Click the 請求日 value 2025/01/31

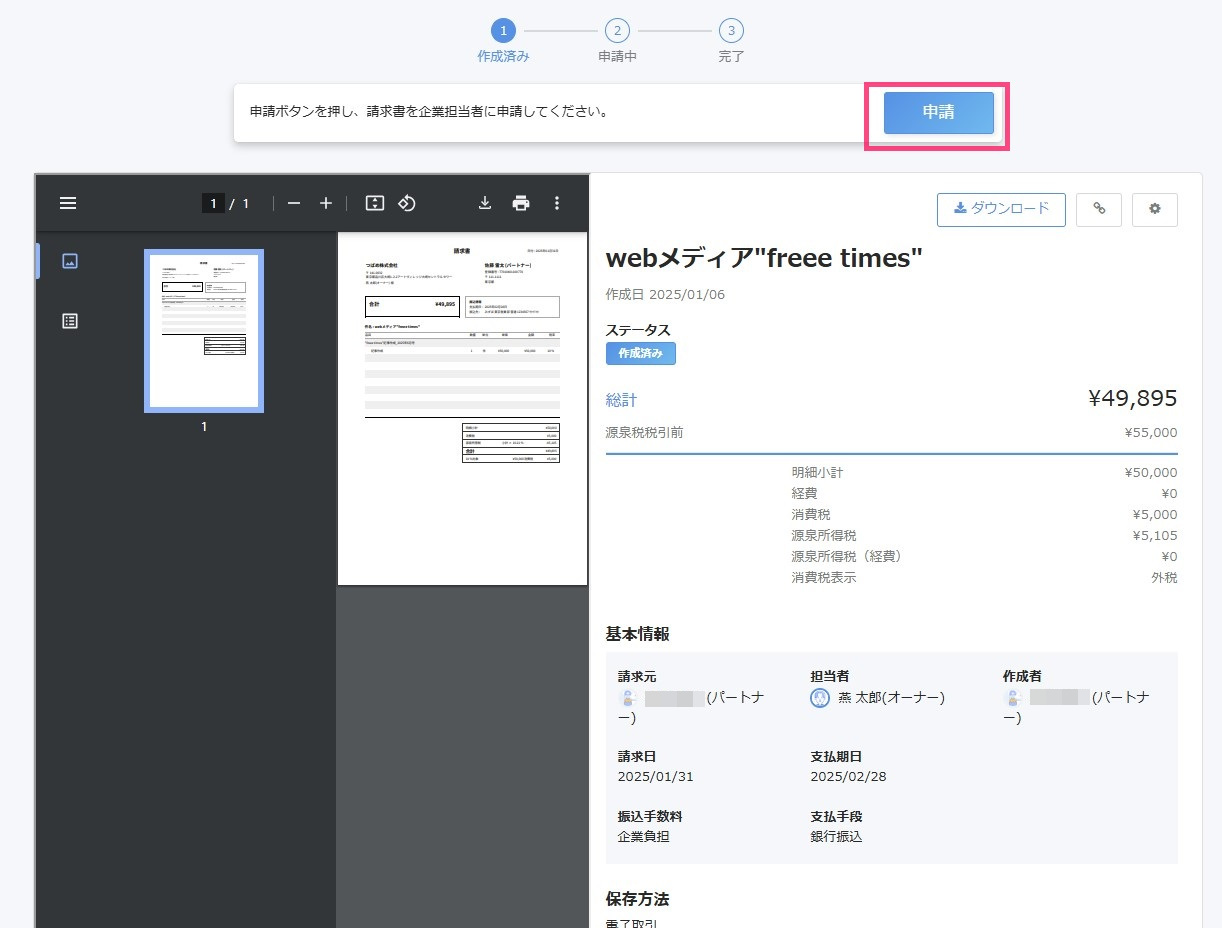coord(656,777)
